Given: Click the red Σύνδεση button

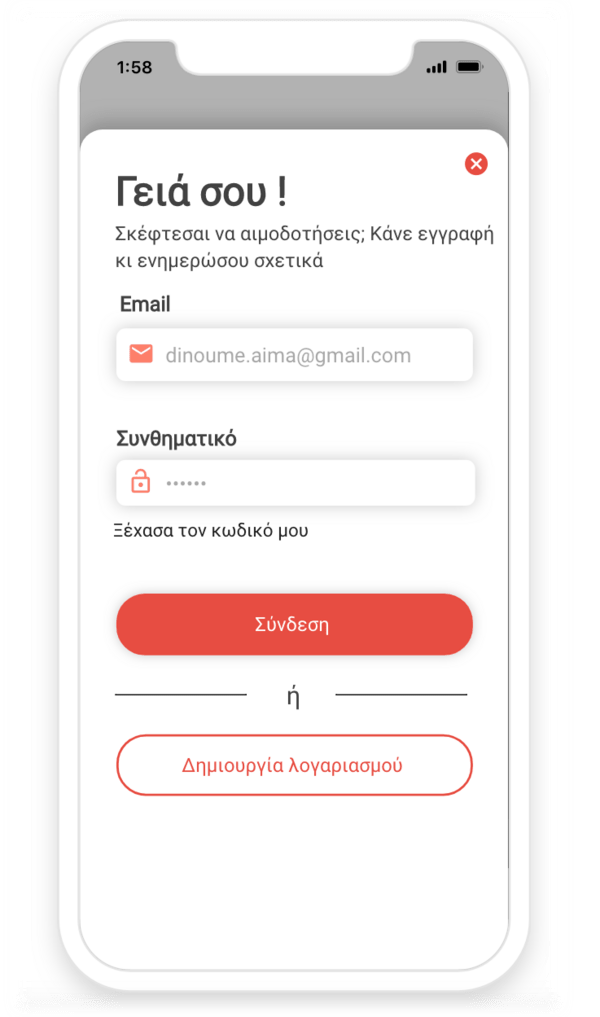Looking at the screenshot, I should (294, 624).
